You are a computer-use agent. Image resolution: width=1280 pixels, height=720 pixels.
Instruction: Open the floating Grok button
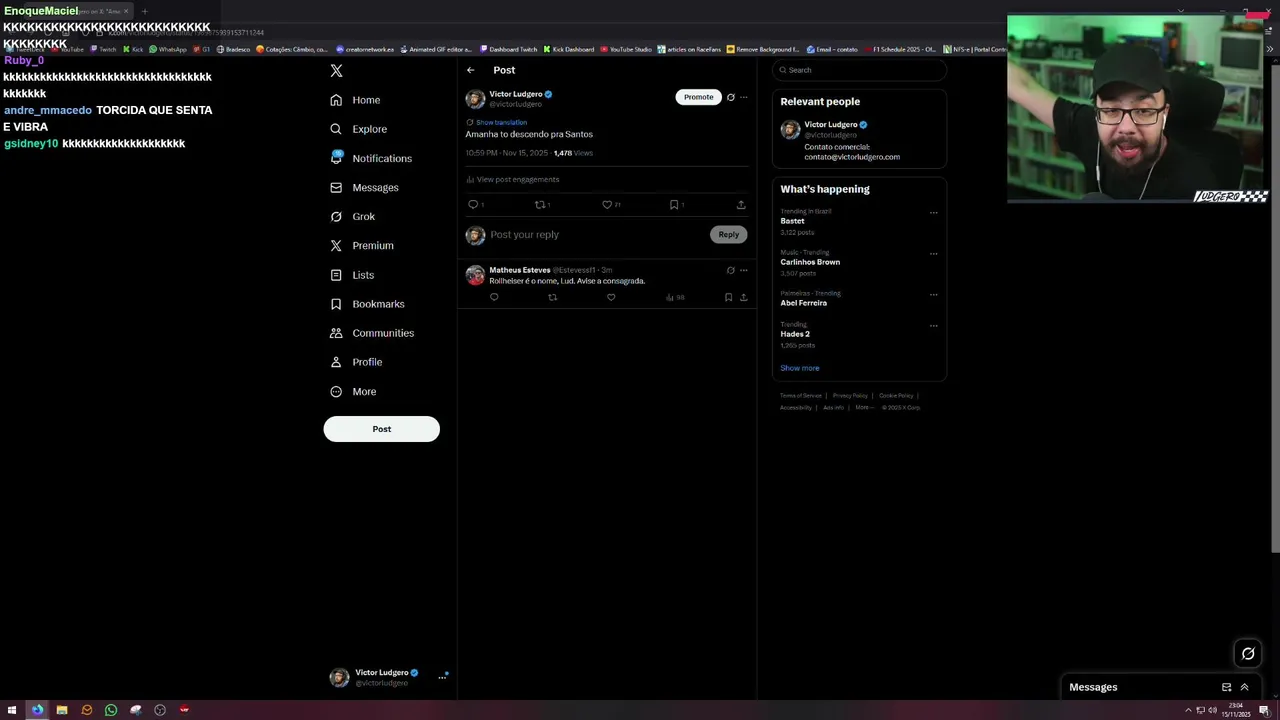(x=1248, y=654)
